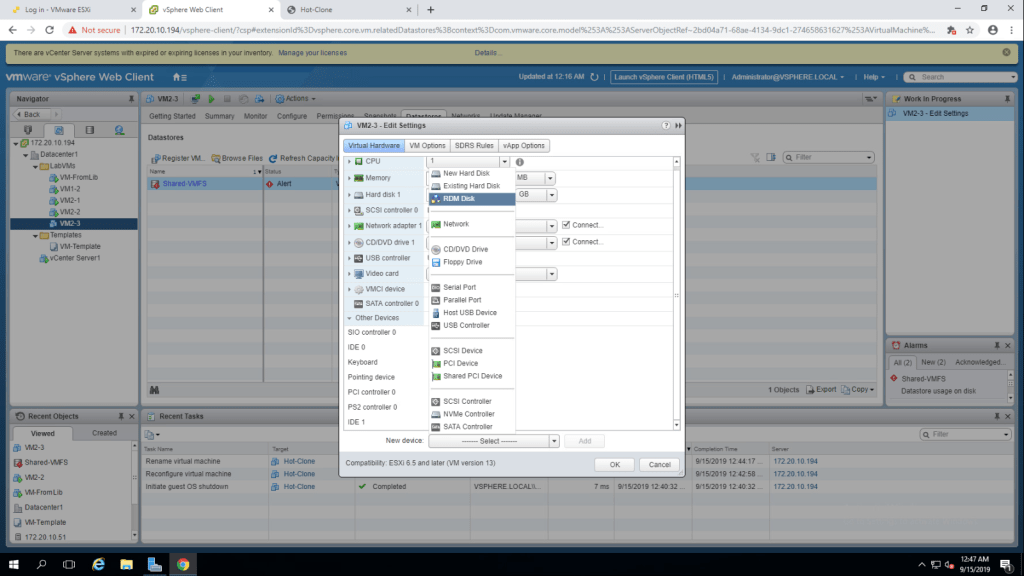The image size is (1024, 576).
Task: Open the Hosts and Clusters navigator icon
Action: (28, 130)
